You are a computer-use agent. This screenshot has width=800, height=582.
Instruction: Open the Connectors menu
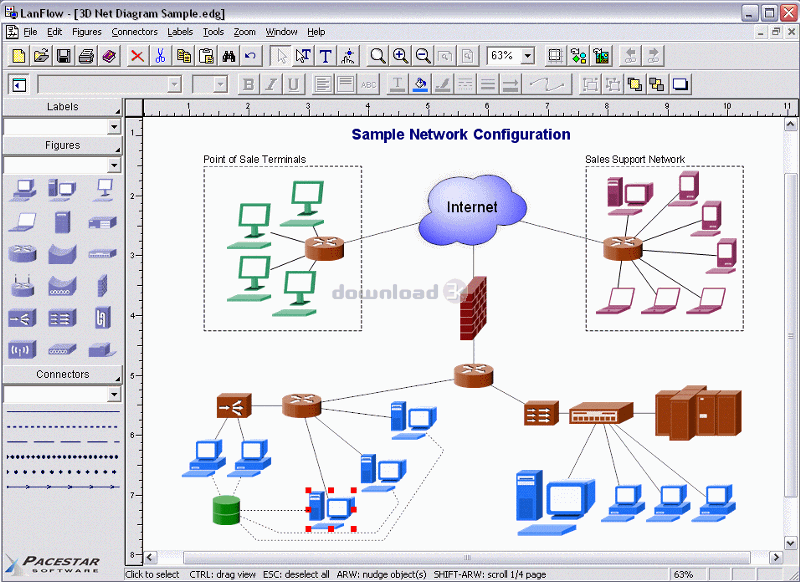[x=135, y=32]
